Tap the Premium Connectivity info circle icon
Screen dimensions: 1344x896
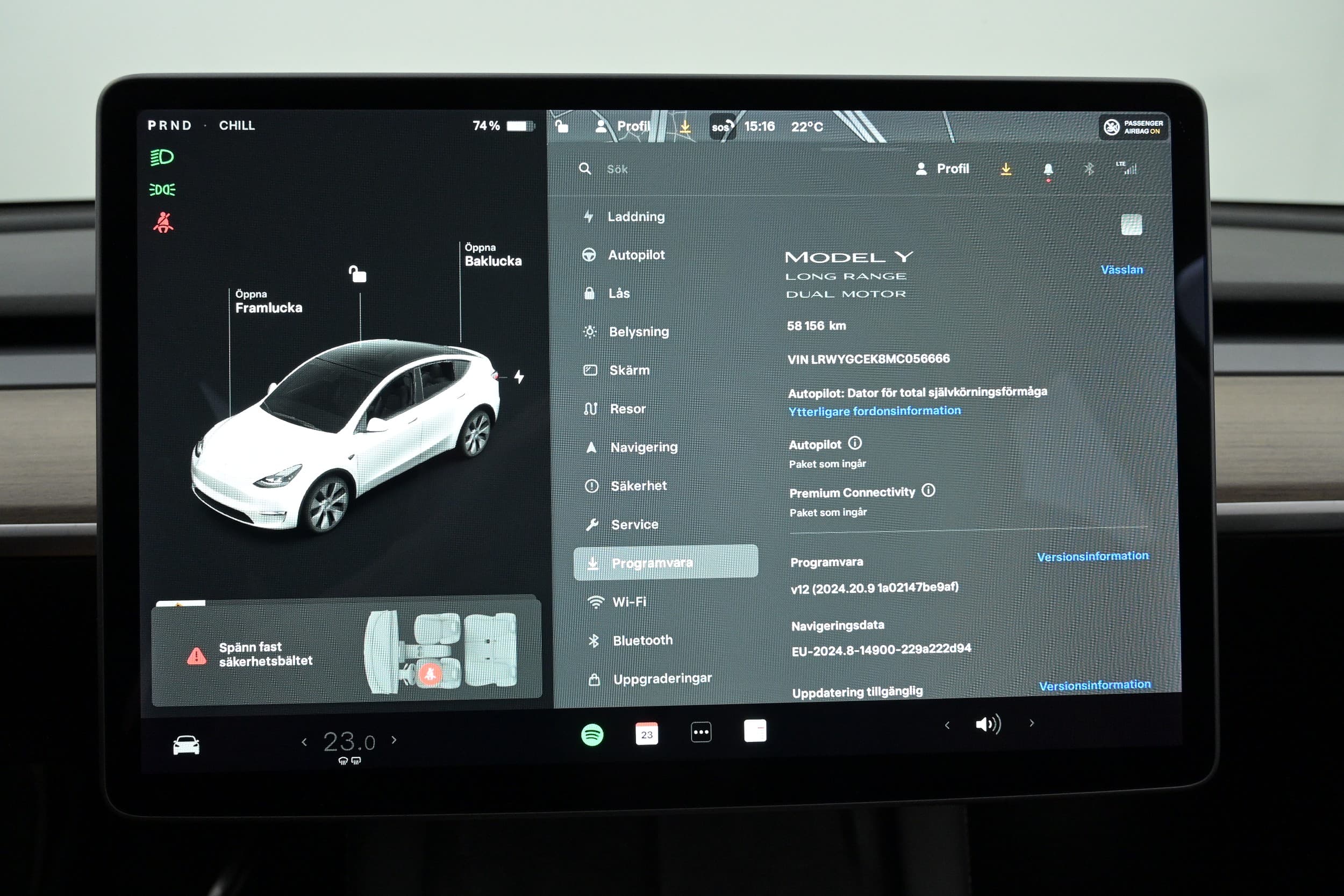(928, 490)
